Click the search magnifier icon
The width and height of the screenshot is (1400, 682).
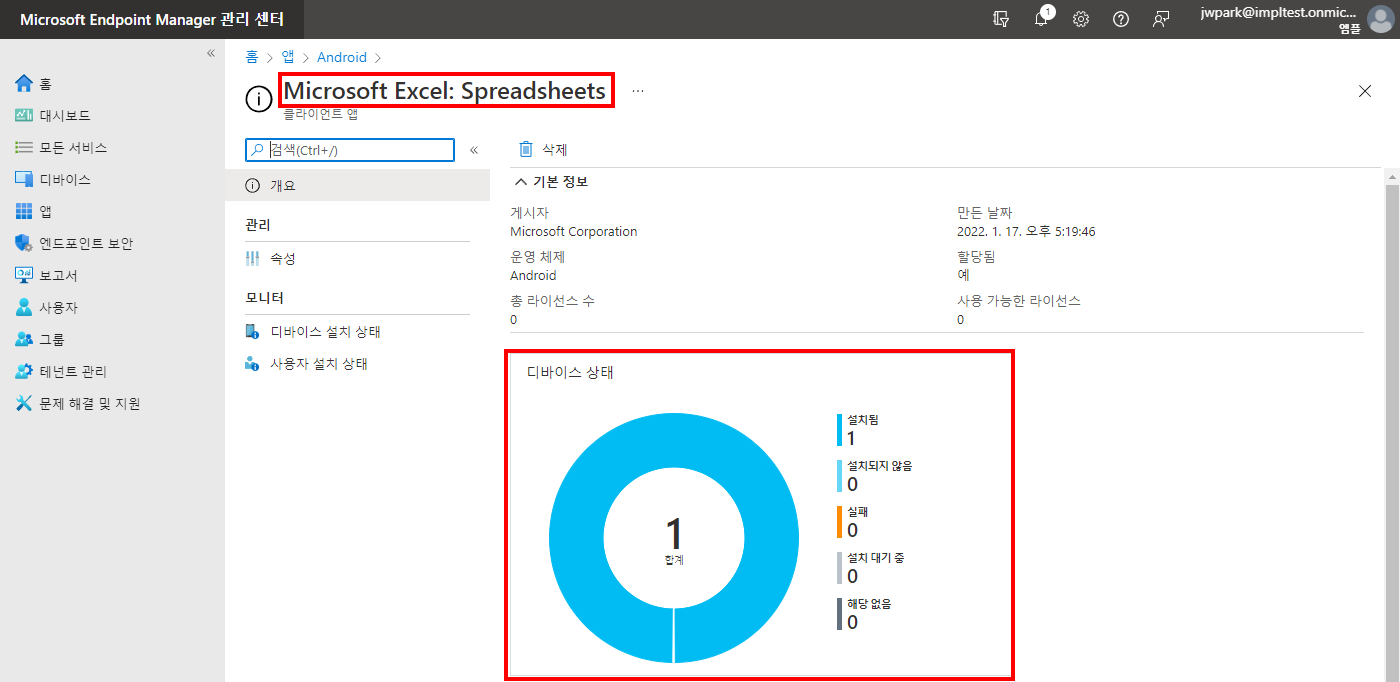(x=257, y=149)
